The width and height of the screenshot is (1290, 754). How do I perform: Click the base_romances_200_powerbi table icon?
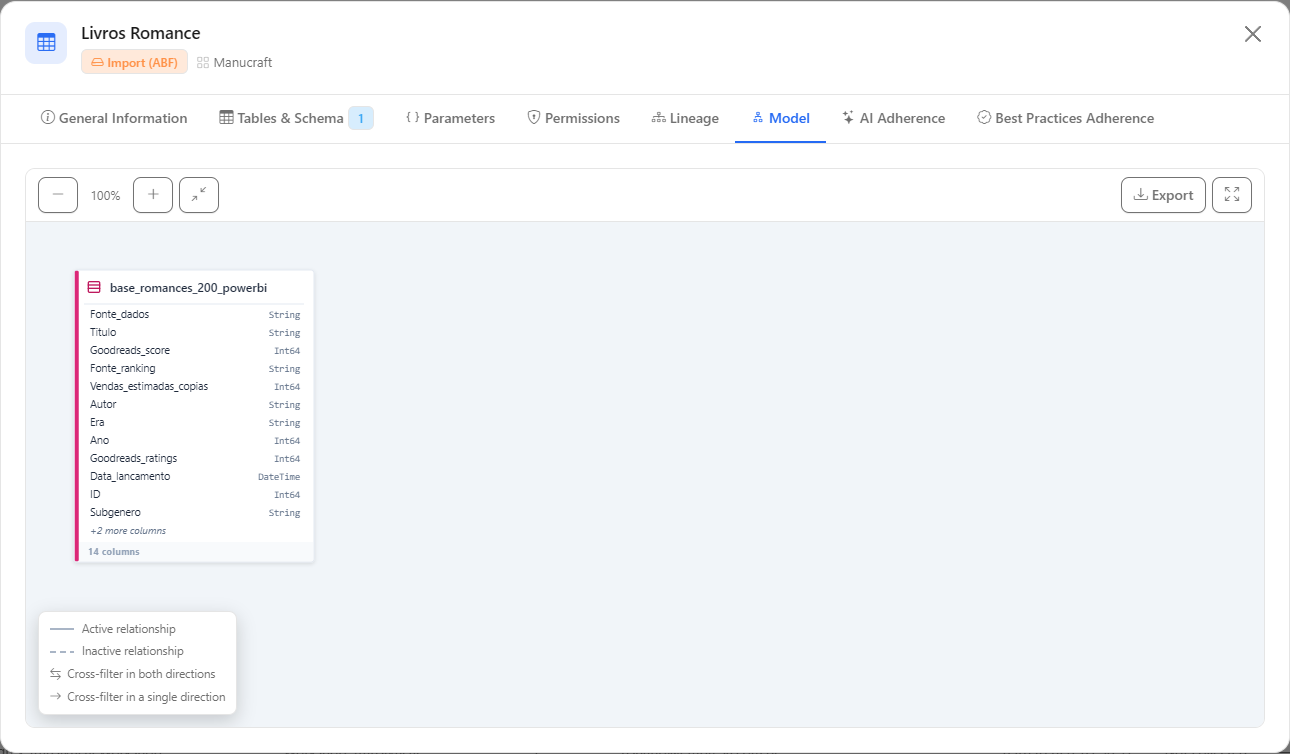click(x=94, y=287)
